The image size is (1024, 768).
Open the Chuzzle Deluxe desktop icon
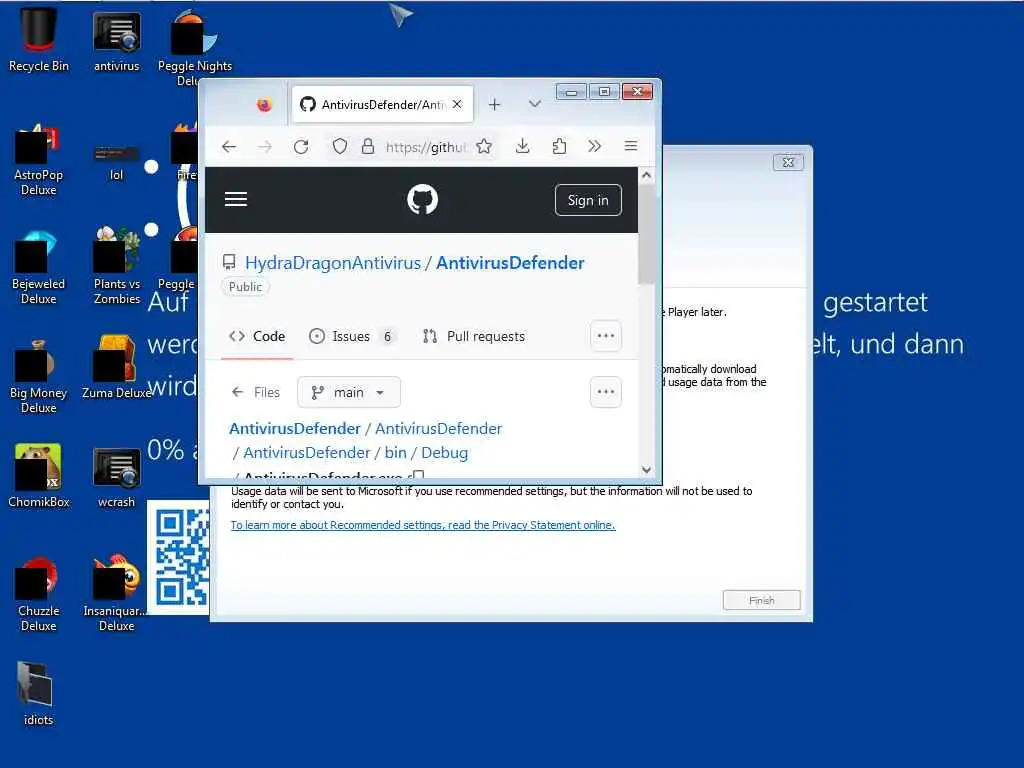pos(39,595)
